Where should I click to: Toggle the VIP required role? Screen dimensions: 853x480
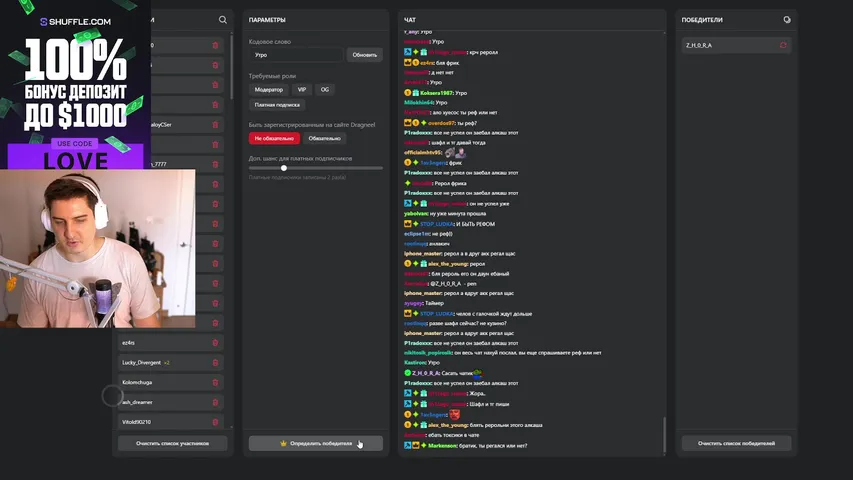[302, 89]
